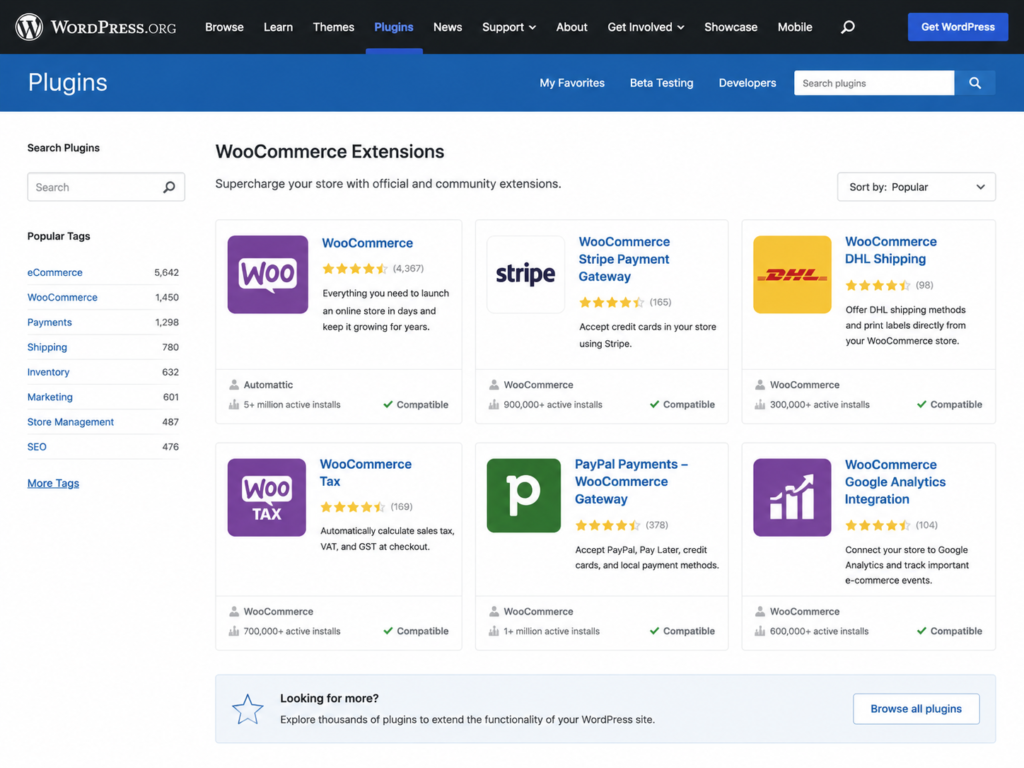Select the SEO tag

(37, 447)
